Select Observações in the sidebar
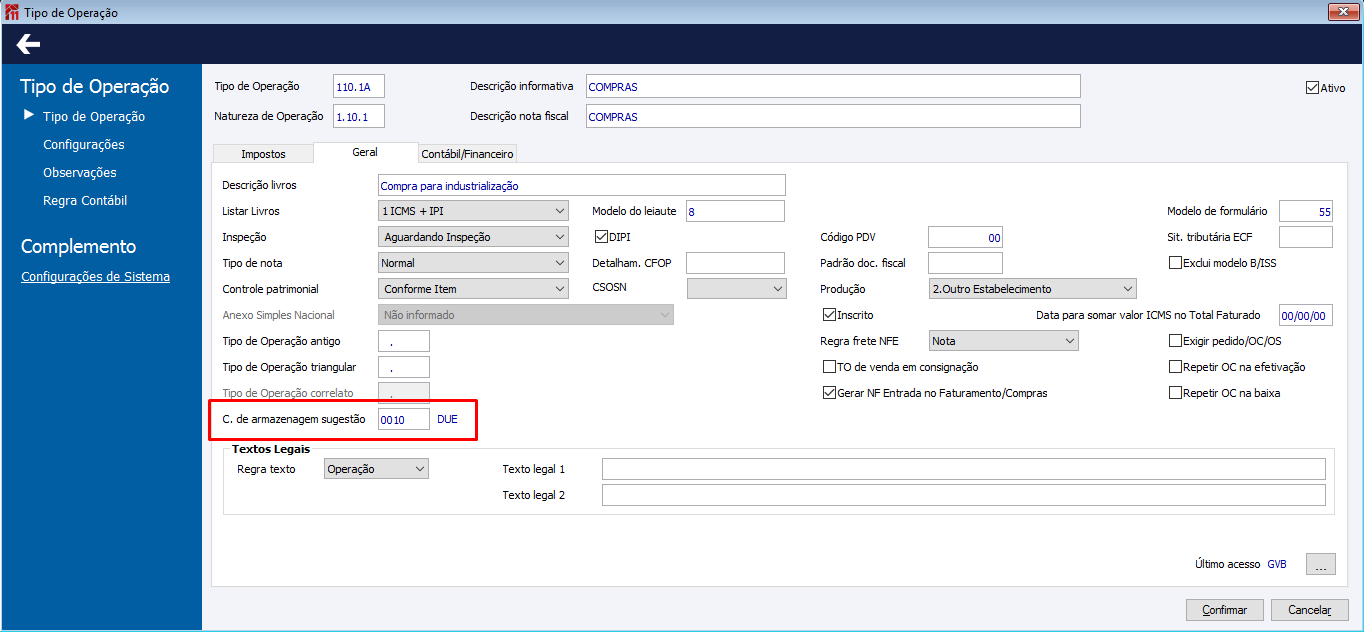1364x632 pixels. (x=80, y=173)
